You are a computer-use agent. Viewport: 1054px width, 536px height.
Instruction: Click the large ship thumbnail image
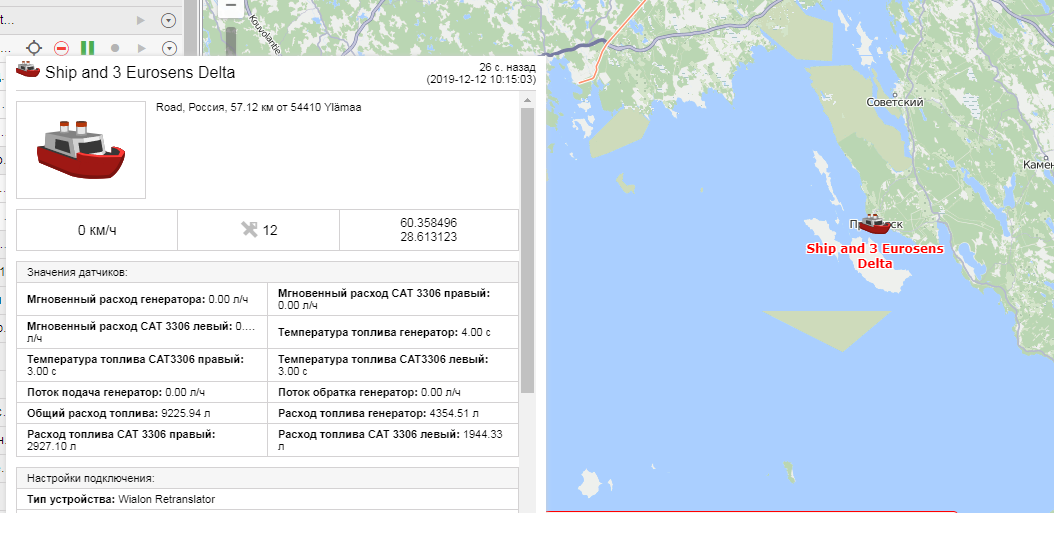pos(81,149)
